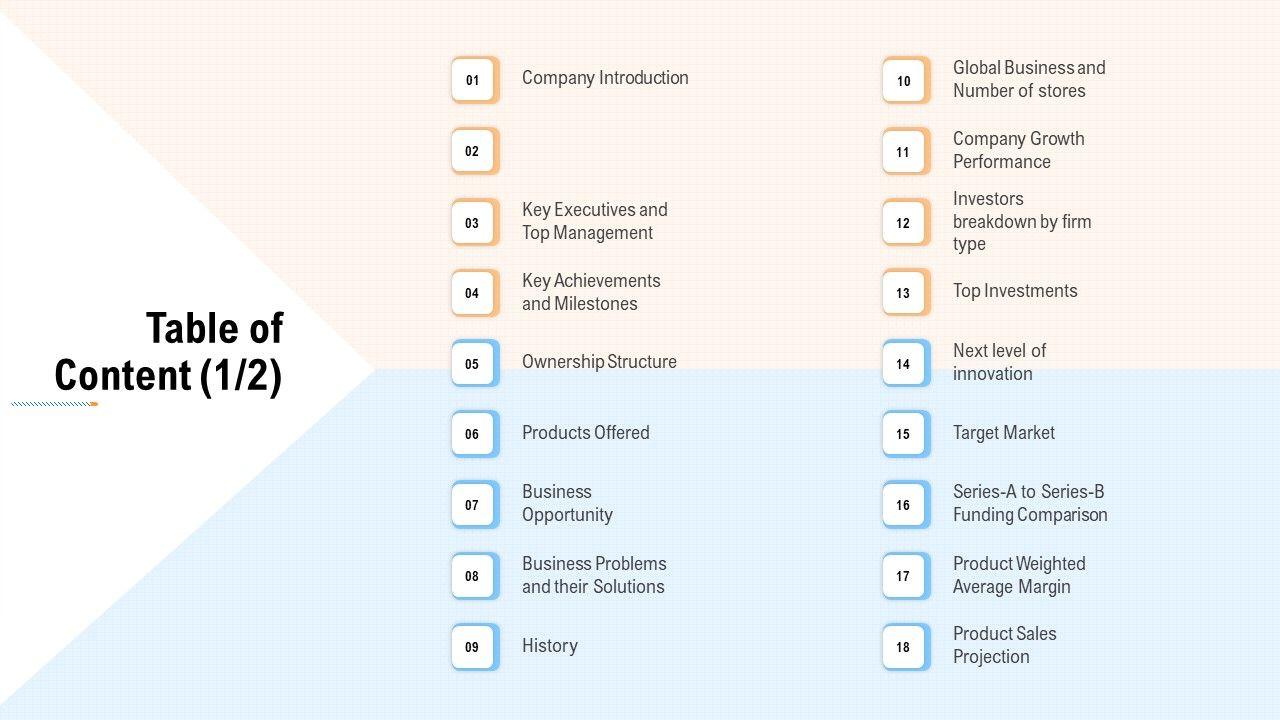
Task: Select the Ownership Structure entry
Action: click(x=599, y=362)
